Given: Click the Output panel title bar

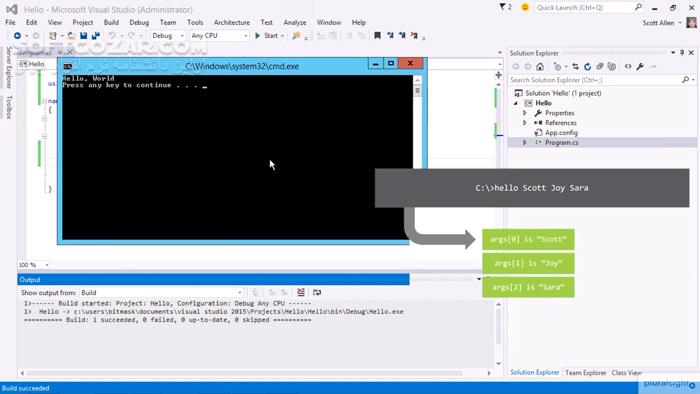Looking at the screenshot, I should point(213,280).
